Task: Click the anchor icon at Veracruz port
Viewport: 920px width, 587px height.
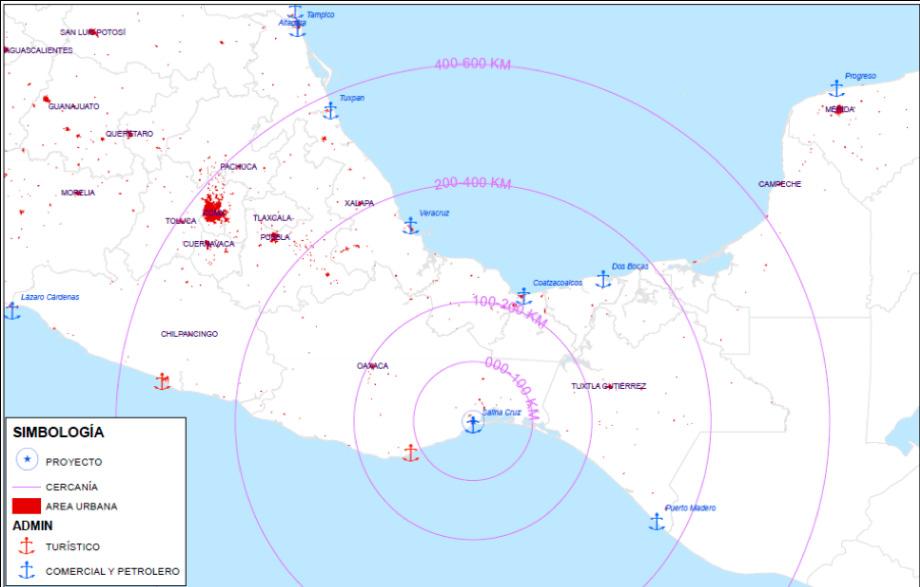Action: [x=411, y=225]
